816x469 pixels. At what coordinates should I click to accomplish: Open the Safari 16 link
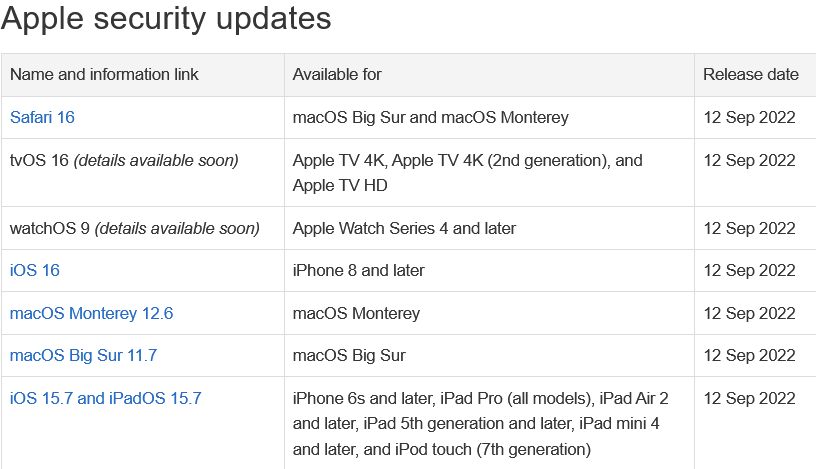click(42, 118)
